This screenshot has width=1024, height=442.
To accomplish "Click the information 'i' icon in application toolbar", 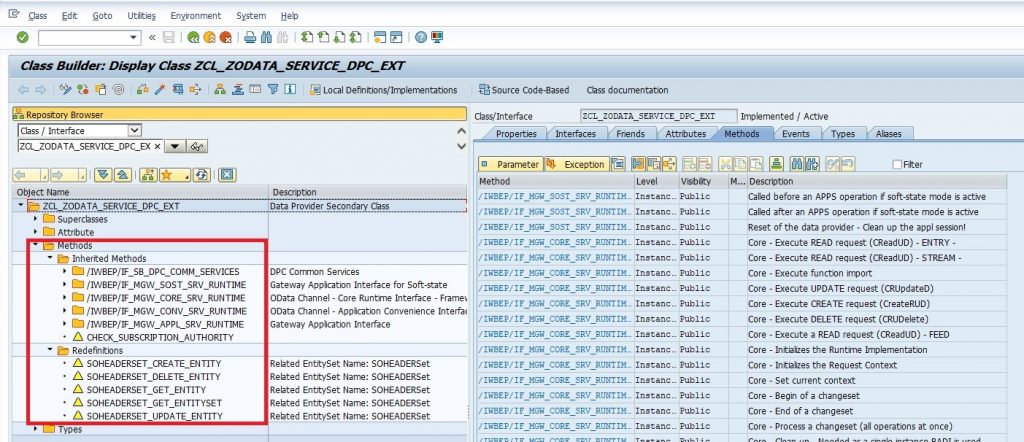I will coord(291,89).
